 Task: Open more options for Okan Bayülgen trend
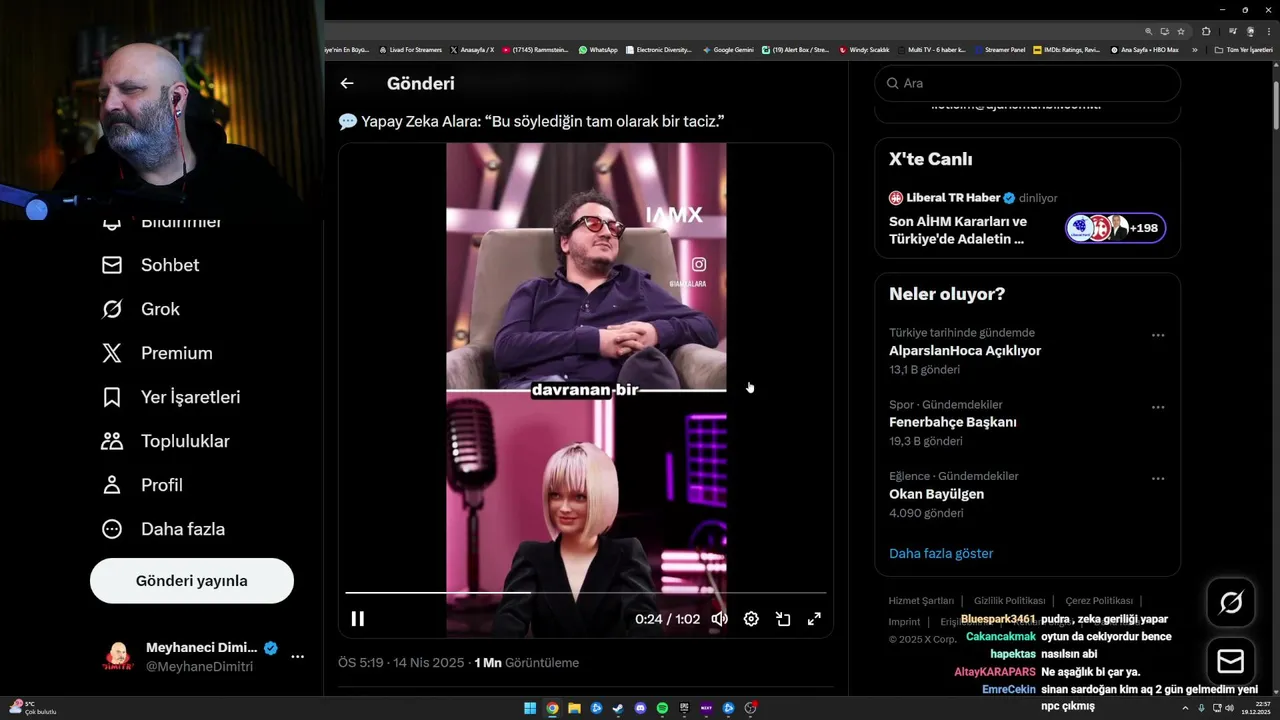1158,479
